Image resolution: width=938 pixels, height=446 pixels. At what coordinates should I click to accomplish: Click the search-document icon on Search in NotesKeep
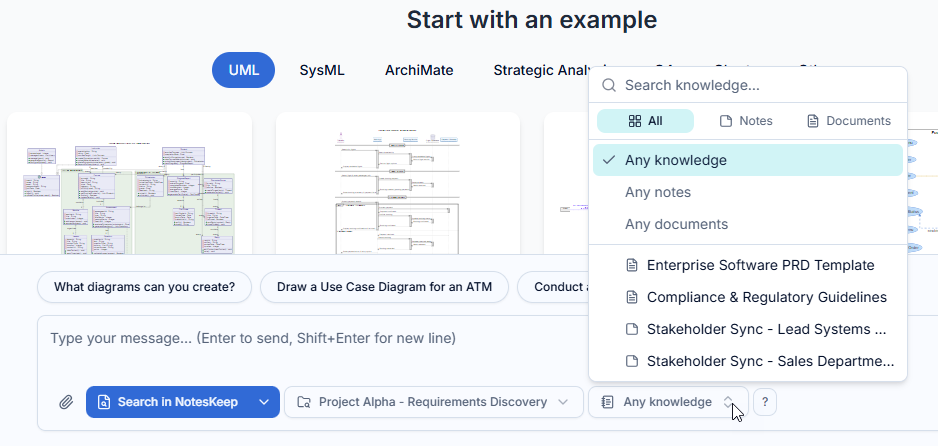tap(104, 402)
